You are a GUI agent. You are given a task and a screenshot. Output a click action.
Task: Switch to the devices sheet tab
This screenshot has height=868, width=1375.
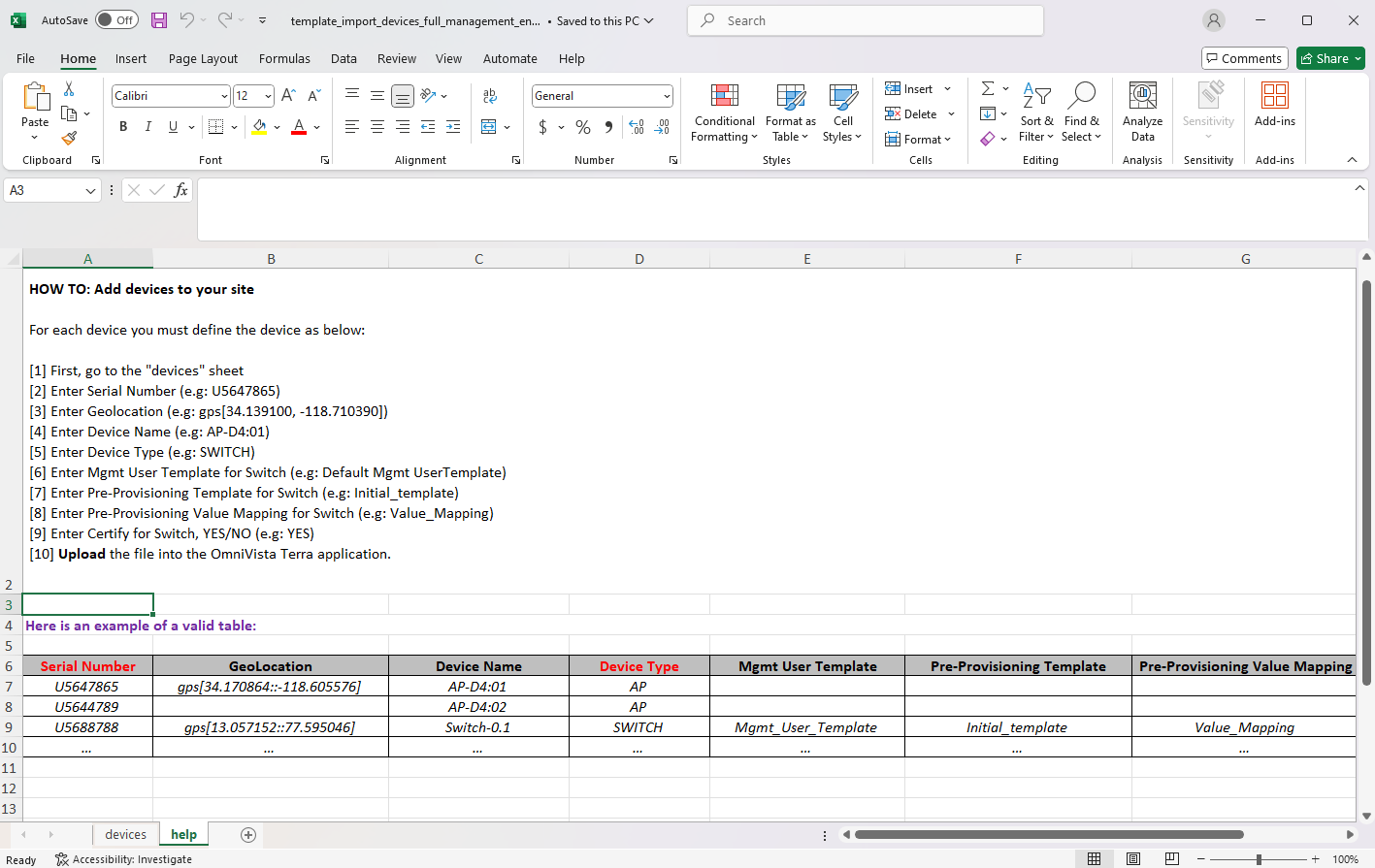tap(125, 834)
